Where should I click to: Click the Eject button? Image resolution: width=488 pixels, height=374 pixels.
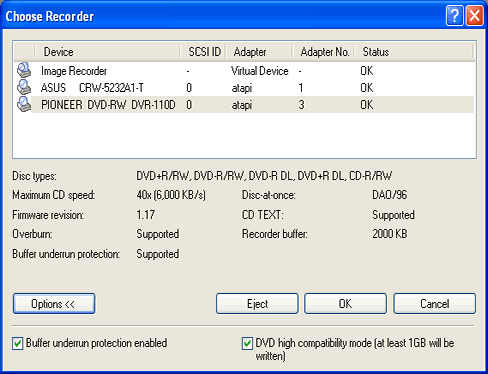click(257, 304)
